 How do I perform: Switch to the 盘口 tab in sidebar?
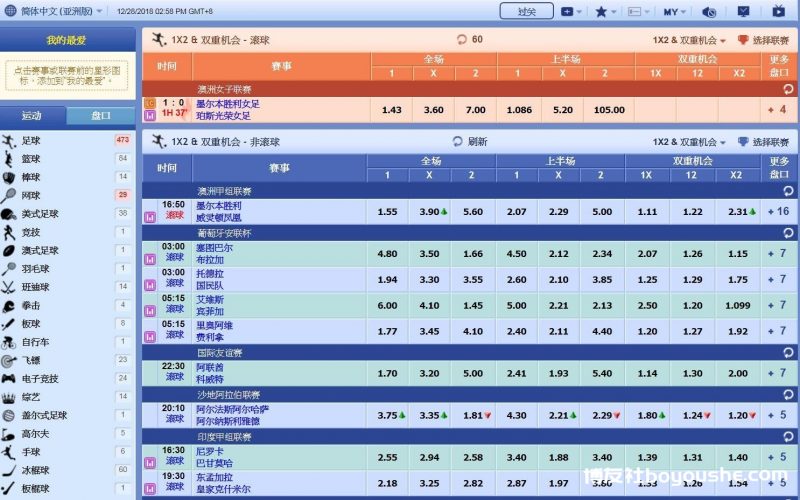[x=101, y=115]
